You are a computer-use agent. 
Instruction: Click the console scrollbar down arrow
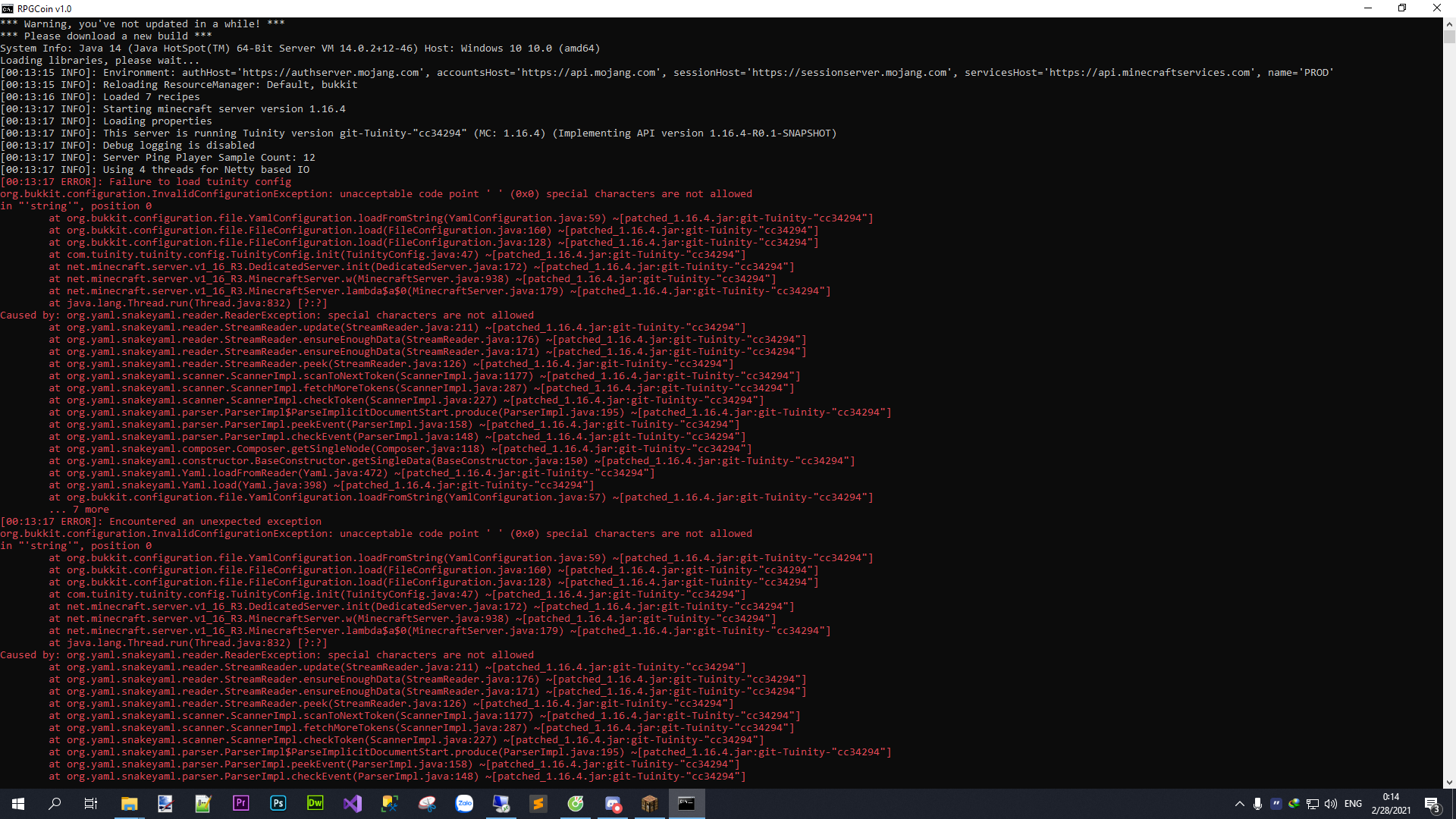pyautogui.click(x=1449, y=782)
